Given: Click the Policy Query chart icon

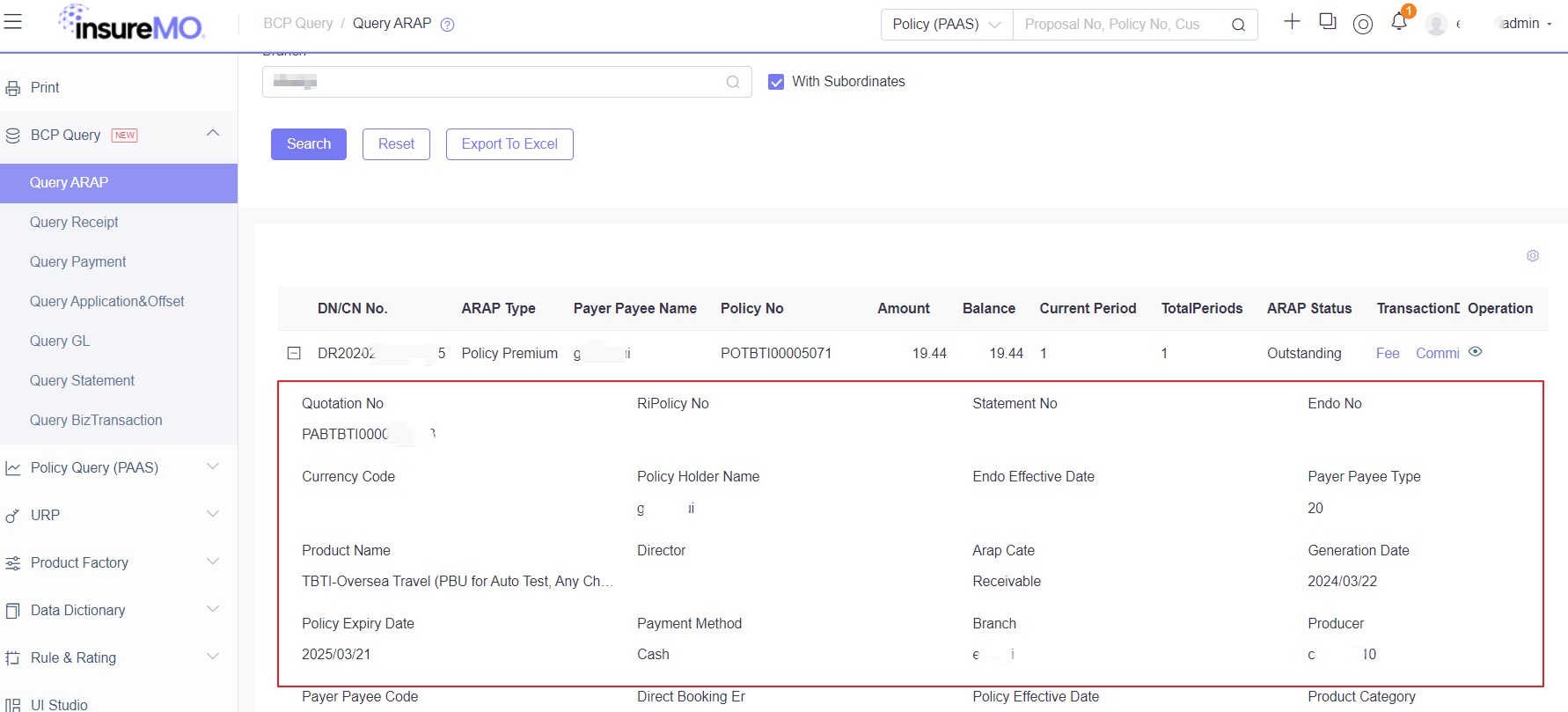Looking at the screenshot, I should (12, 468).
